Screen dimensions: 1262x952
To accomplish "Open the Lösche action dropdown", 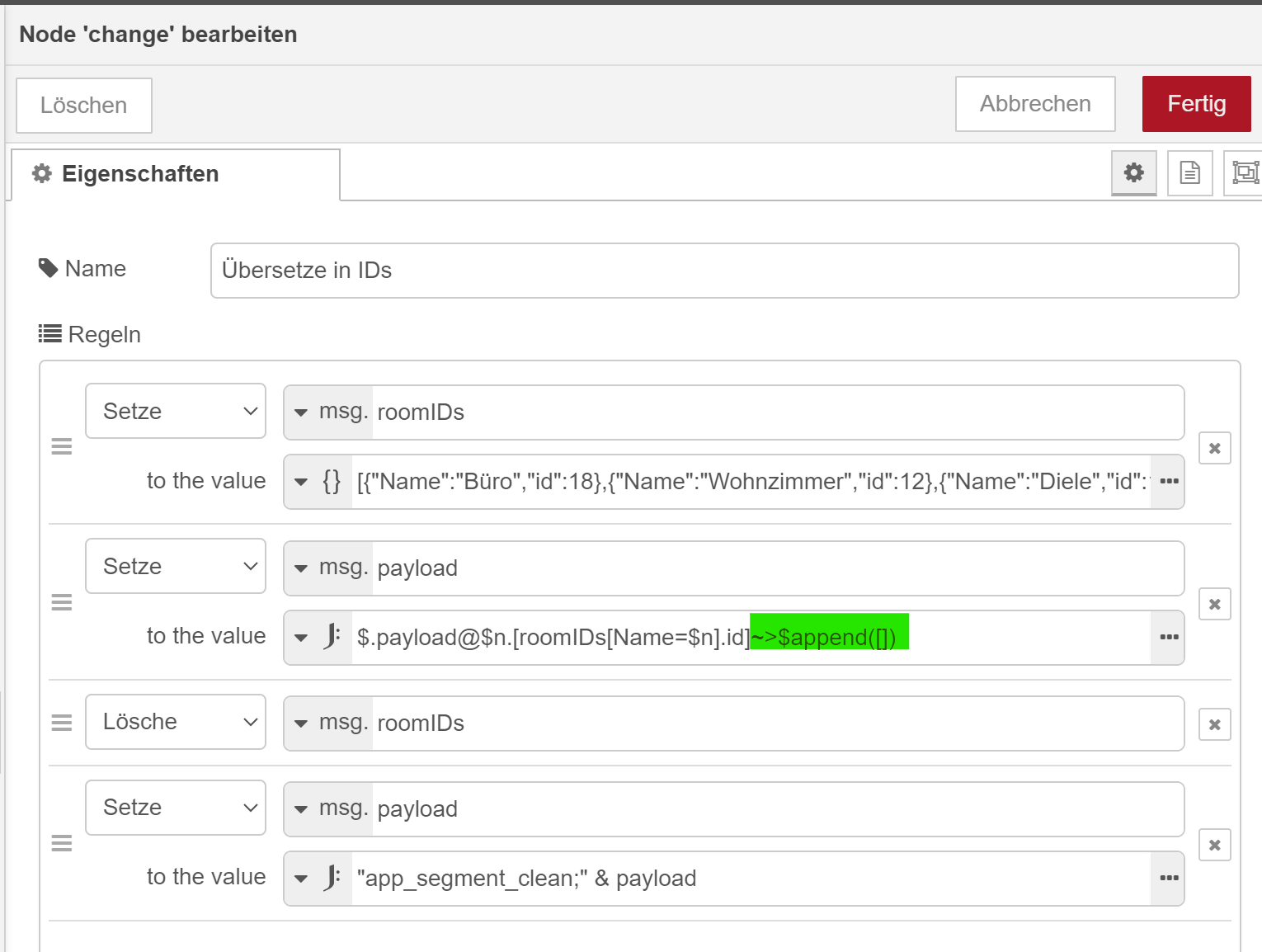I will 176,722.
